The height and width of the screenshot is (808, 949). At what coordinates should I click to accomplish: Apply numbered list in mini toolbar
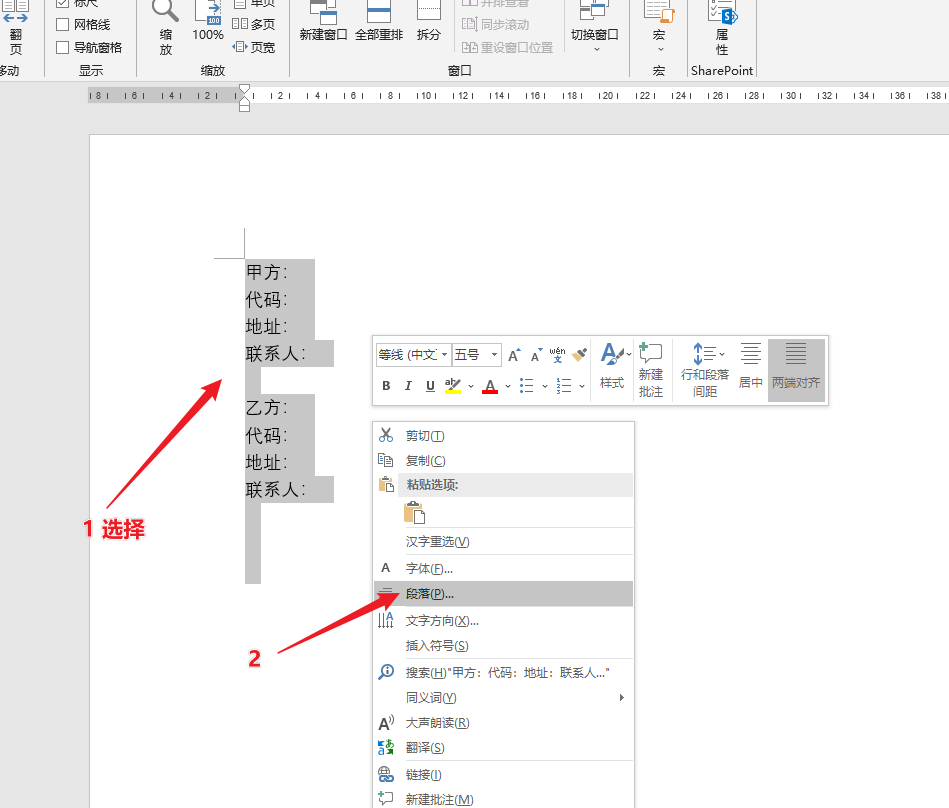563,386
